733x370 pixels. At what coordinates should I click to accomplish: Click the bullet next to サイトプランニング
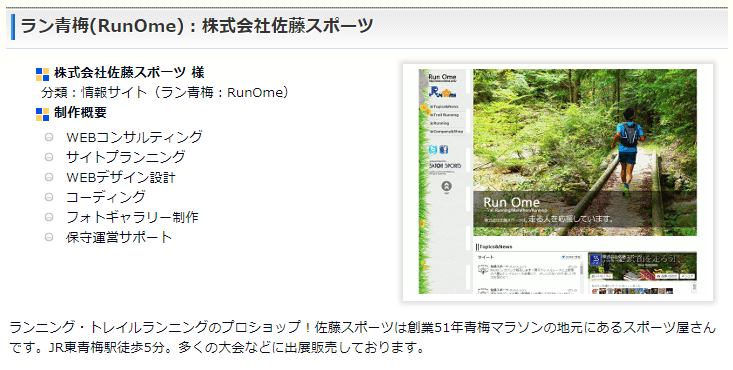49,157
